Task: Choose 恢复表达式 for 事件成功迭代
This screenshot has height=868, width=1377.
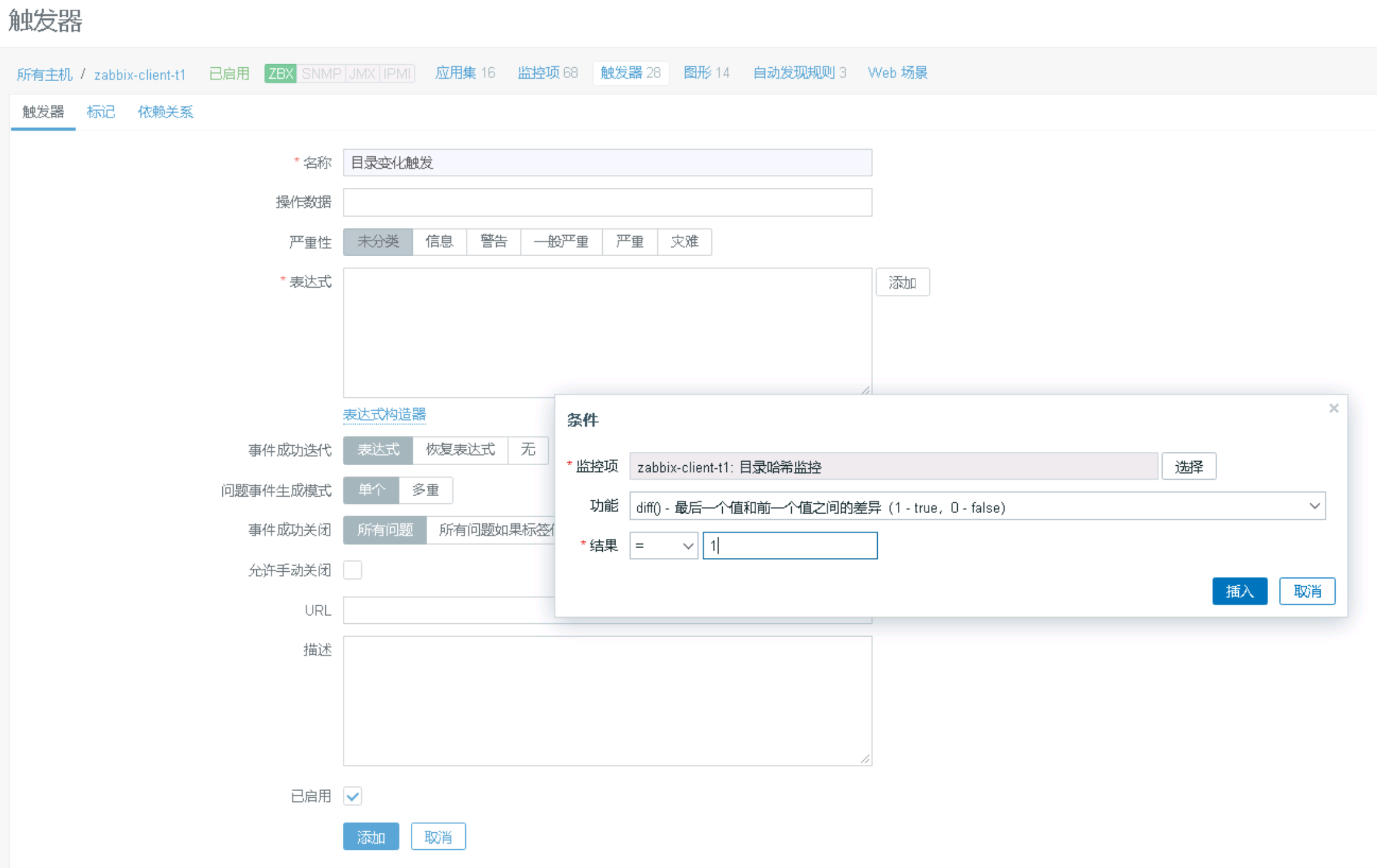Action: (x=460, y=450)
